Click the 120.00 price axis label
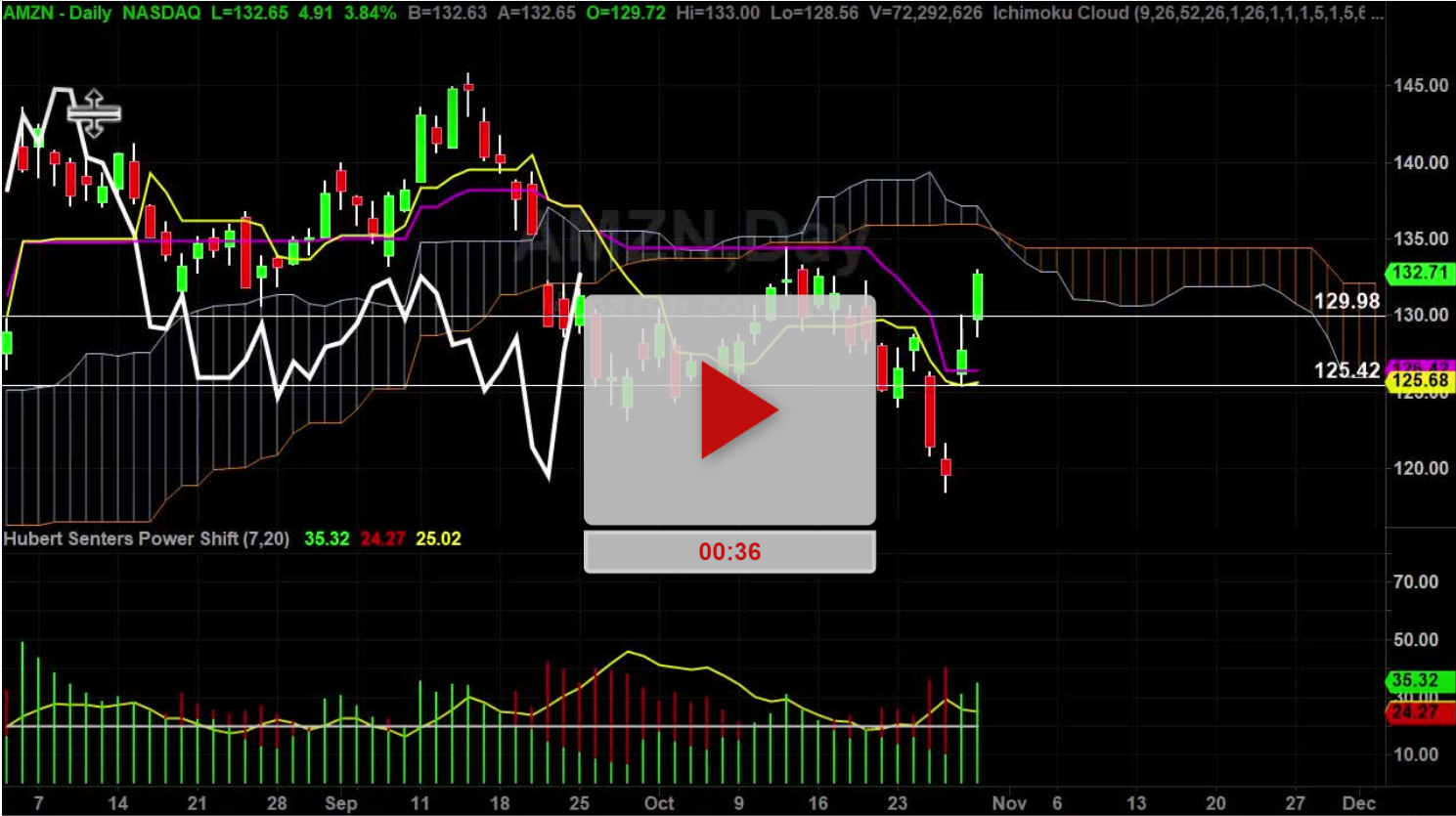 point(1421,468)
